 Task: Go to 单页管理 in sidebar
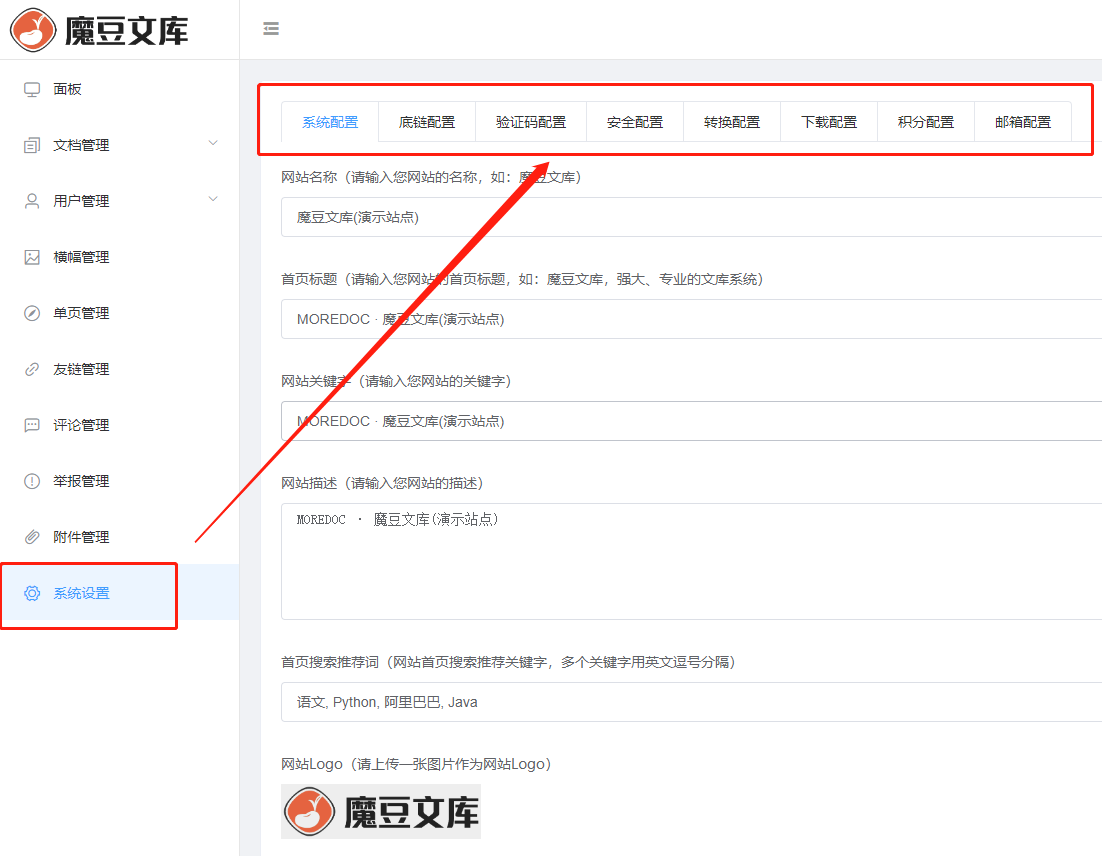[x=119, y=313]
